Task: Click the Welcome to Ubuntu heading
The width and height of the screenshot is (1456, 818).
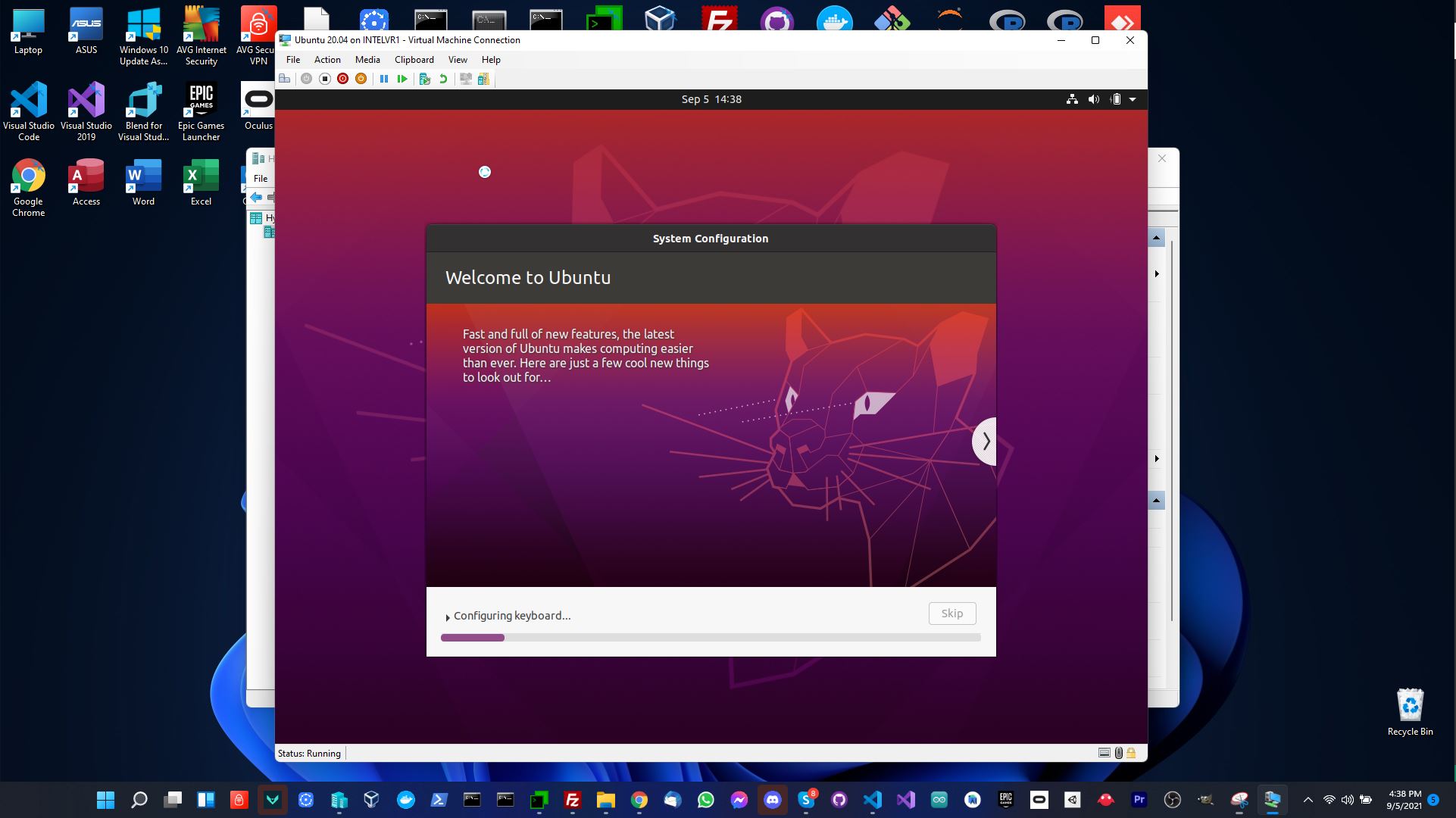Action: pyautogui.click(x=528, y=277)
